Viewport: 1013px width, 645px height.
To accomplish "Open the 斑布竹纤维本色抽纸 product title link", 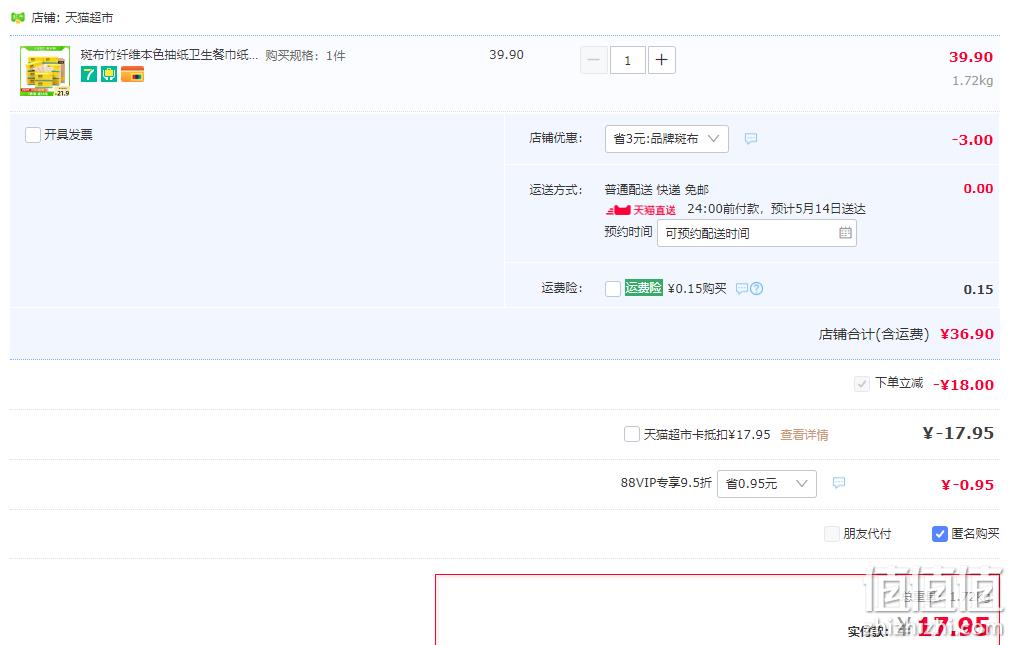I will click(169, 55).
